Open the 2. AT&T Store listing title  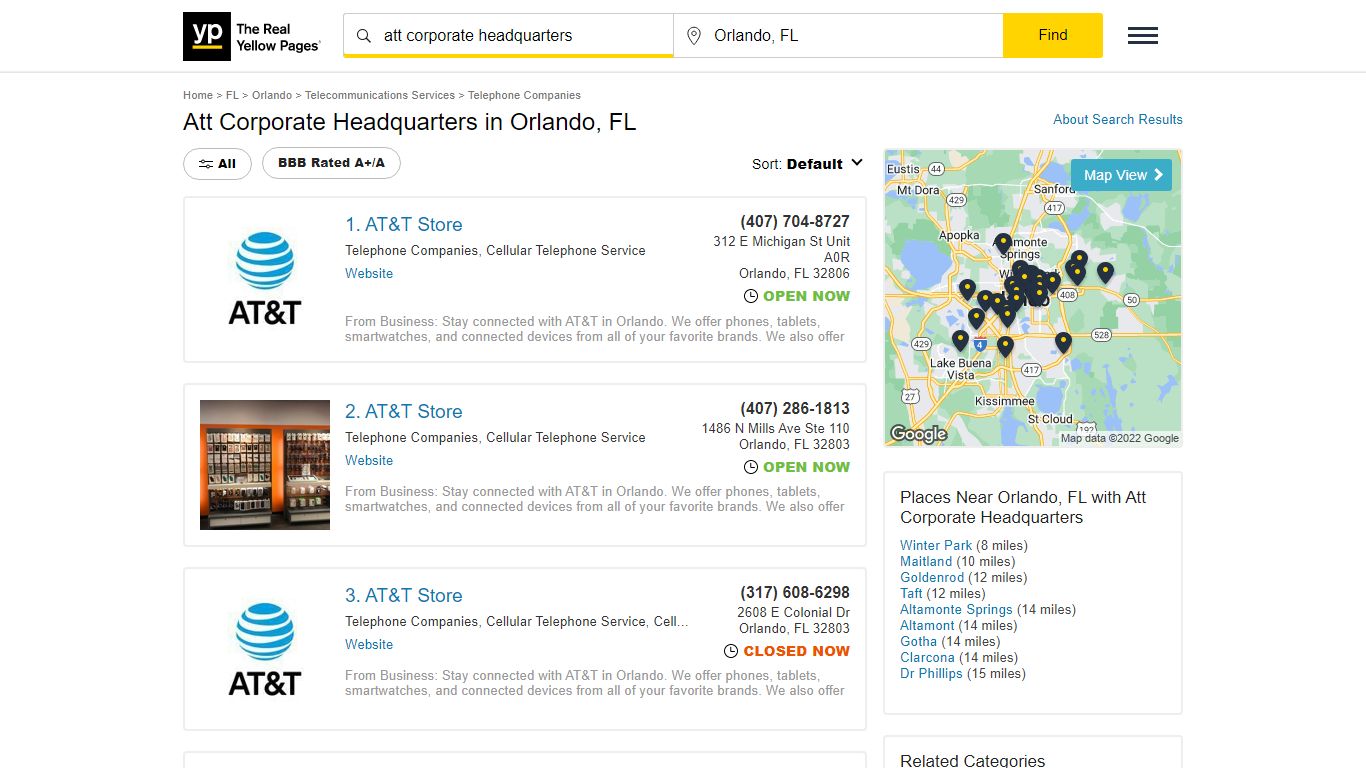[404, 412]
